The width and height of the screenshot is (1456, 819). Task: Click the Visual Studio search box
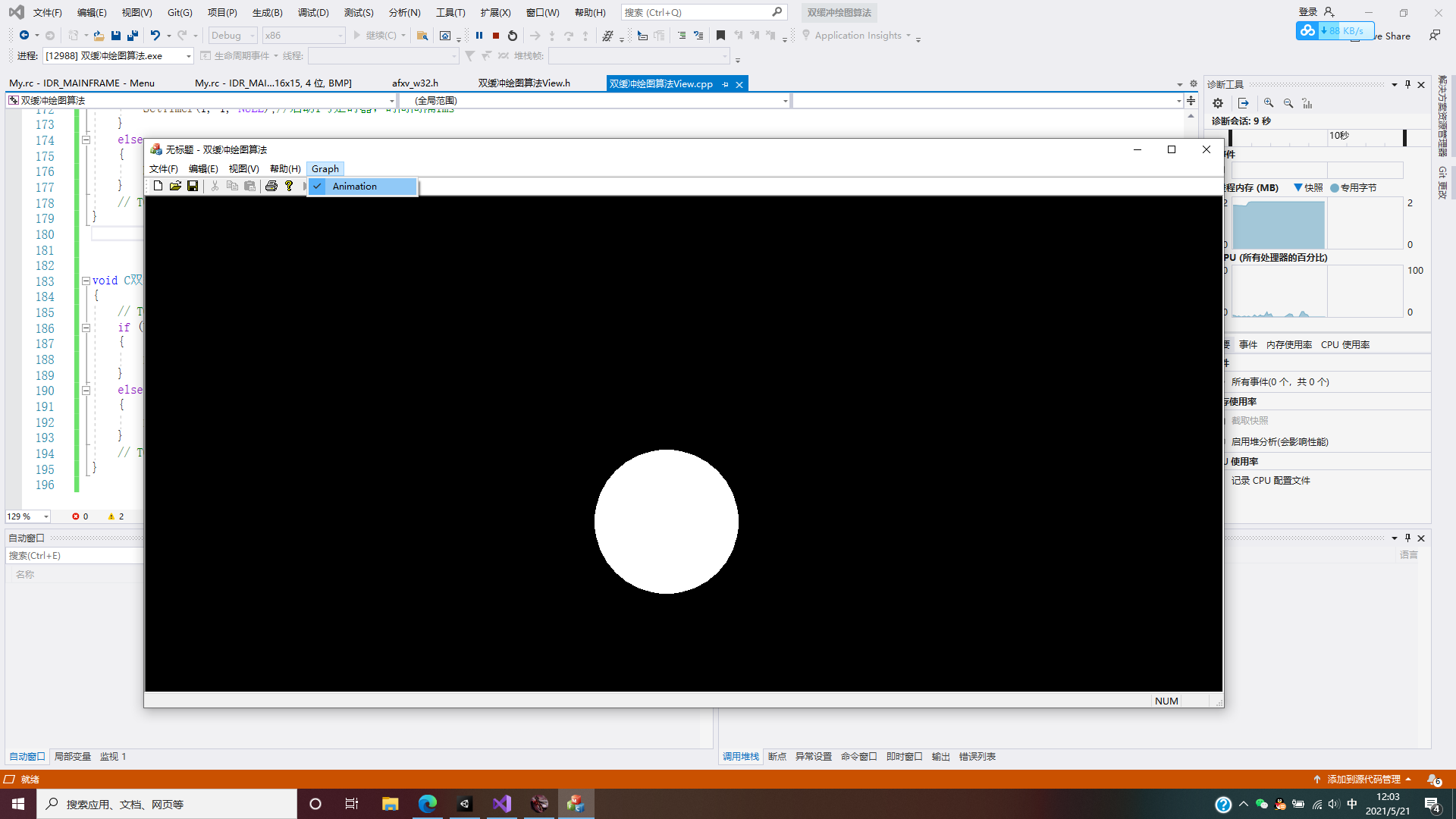[x=696, y=13]
